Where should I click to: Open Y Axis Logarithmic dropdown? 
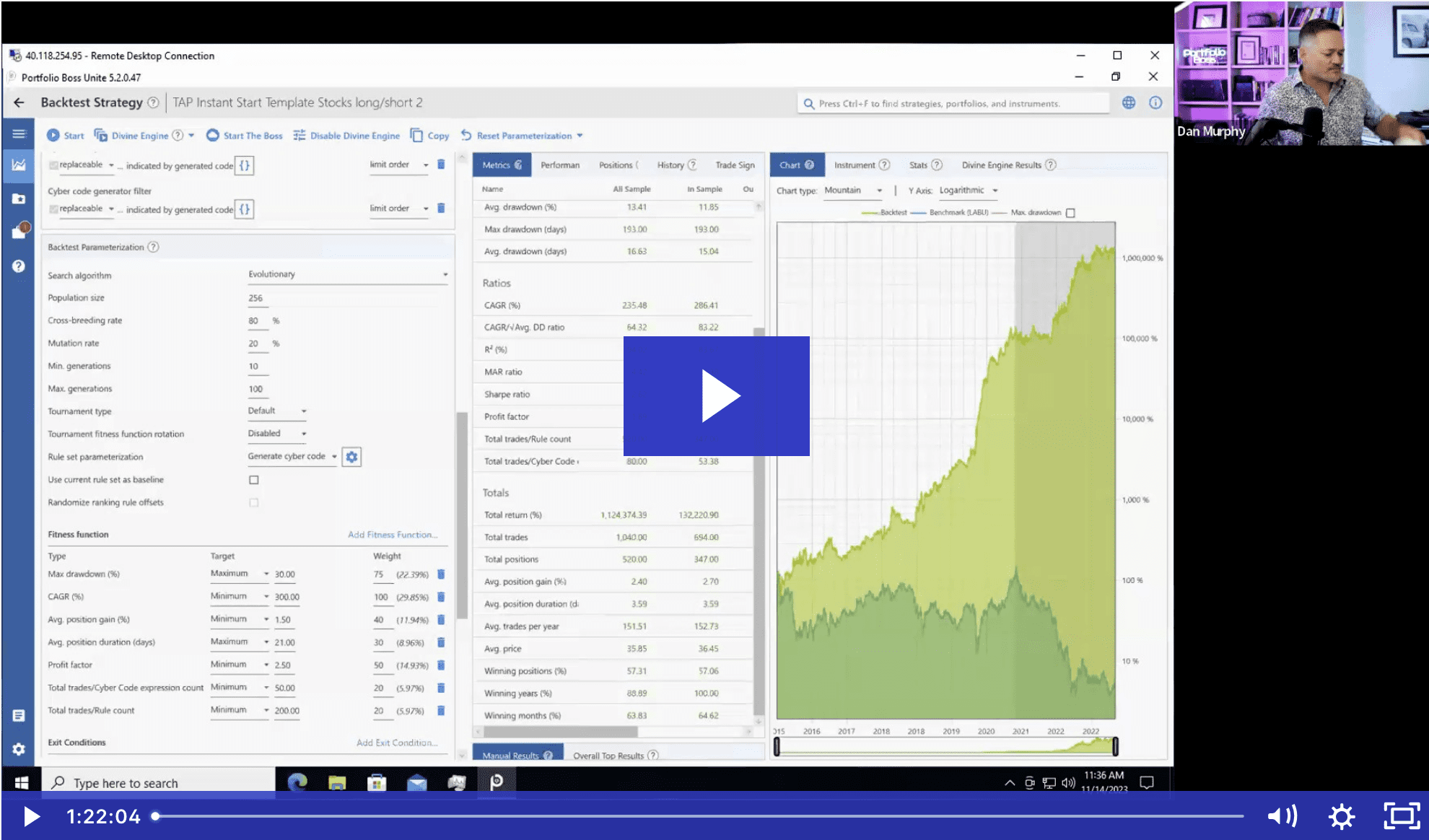pos(969,191)
